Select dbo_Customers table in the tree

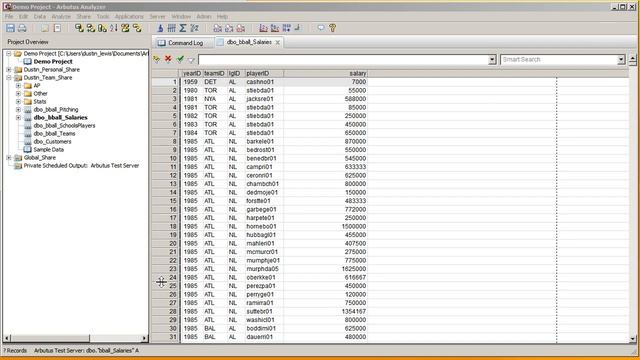[52, 142]
